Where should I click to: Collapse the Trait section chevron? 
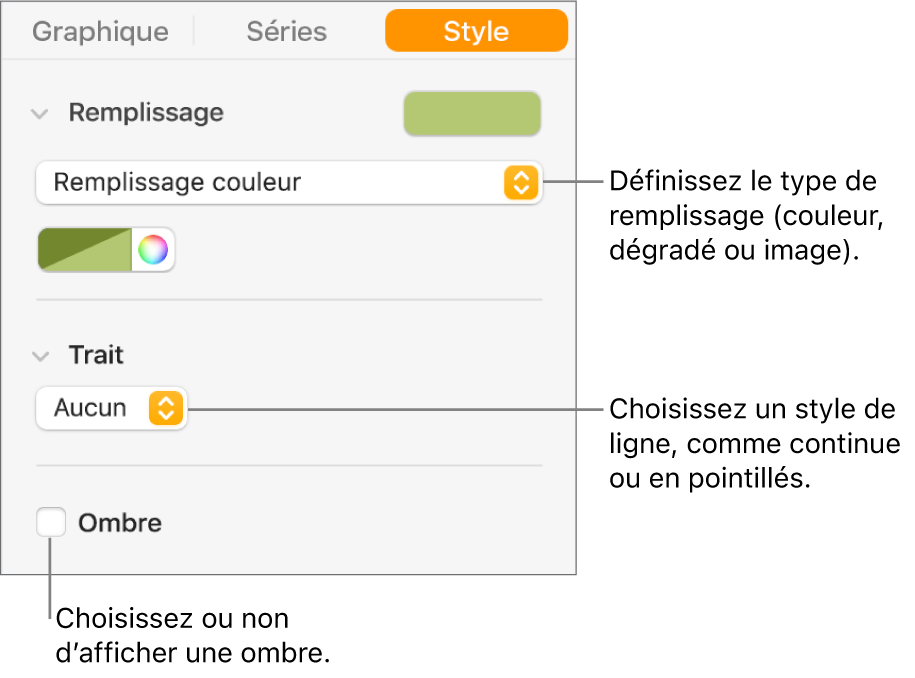click(40, 355)
